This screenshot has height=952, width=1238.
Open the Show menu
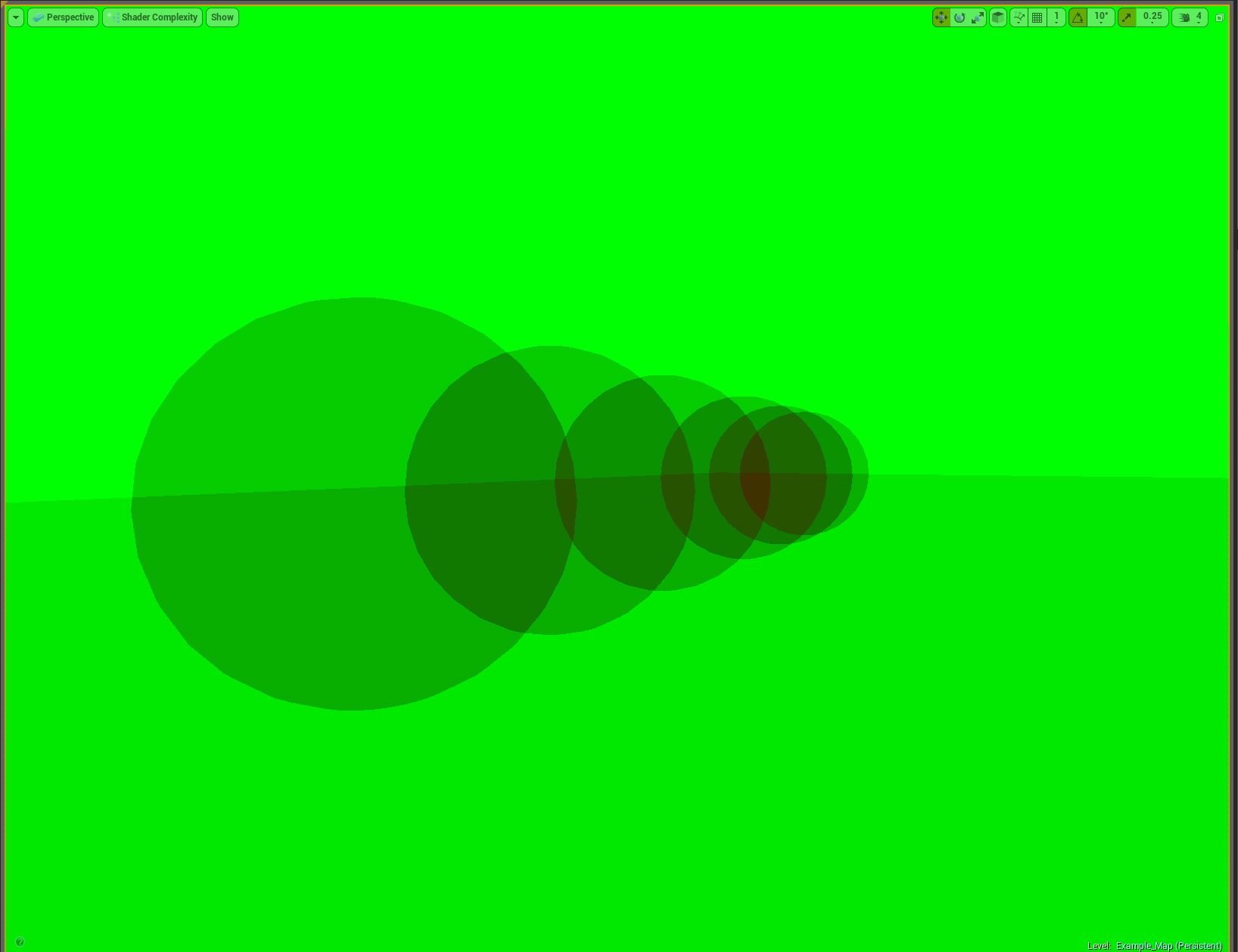pos(221,17)
